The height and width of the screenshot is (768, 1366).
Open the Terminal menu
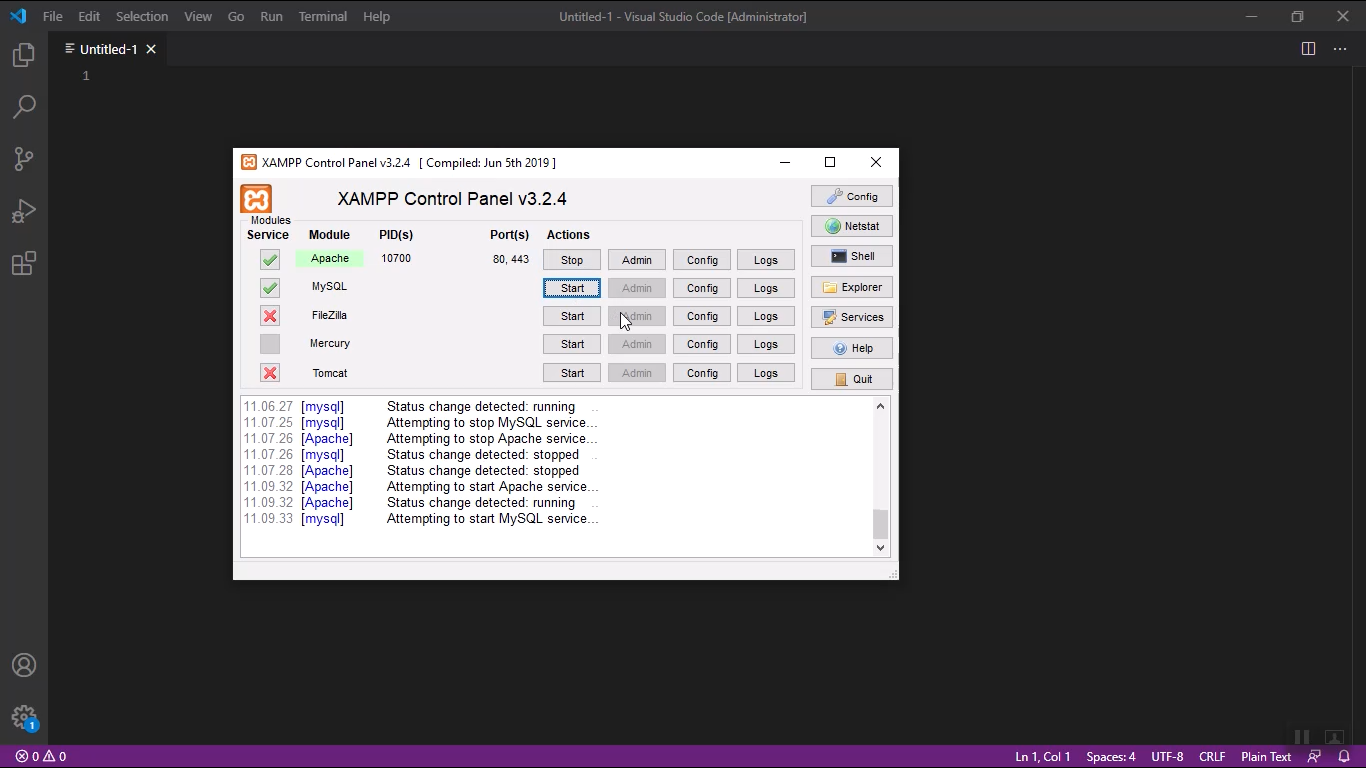click(323, 16)
